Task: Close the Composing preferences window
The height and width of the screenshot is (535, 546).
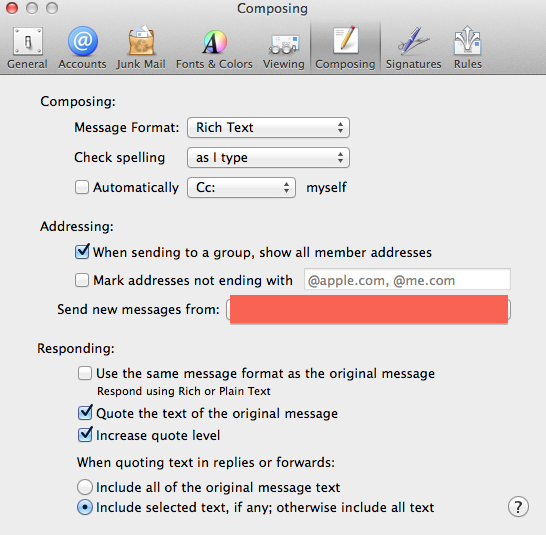Action: pos(12,8)
